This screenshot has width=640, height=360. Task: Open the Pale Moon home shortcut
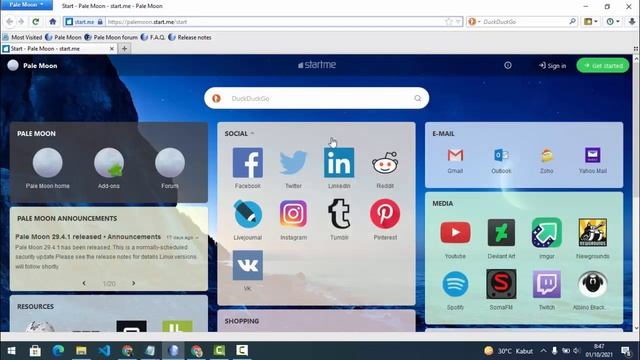47,163
